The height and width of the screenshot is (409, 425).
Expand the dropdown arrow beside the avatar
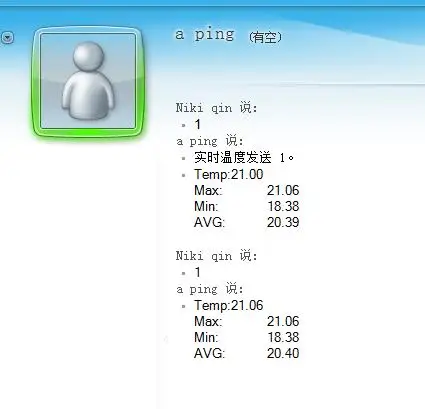tap(8, 37)
